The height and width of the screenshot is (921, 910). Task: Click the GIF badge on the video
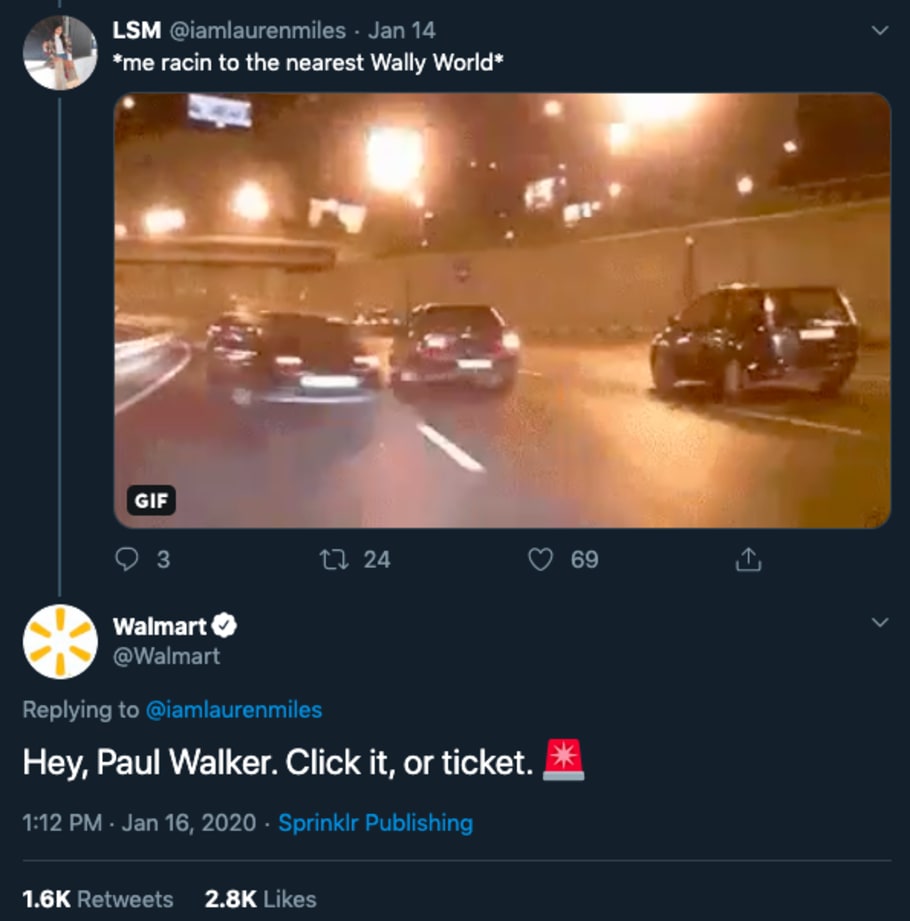(x=151, y=500)
